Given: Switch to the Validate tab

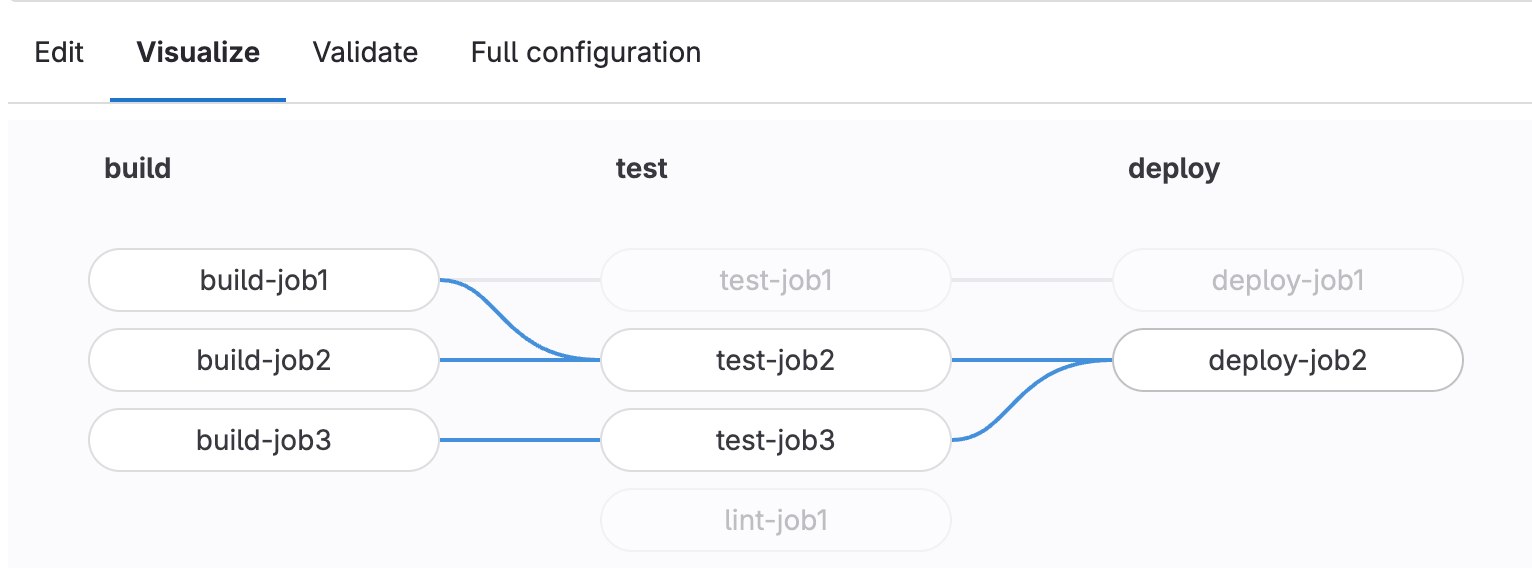Looking at the screenshot, I should (x=364, y=52).
